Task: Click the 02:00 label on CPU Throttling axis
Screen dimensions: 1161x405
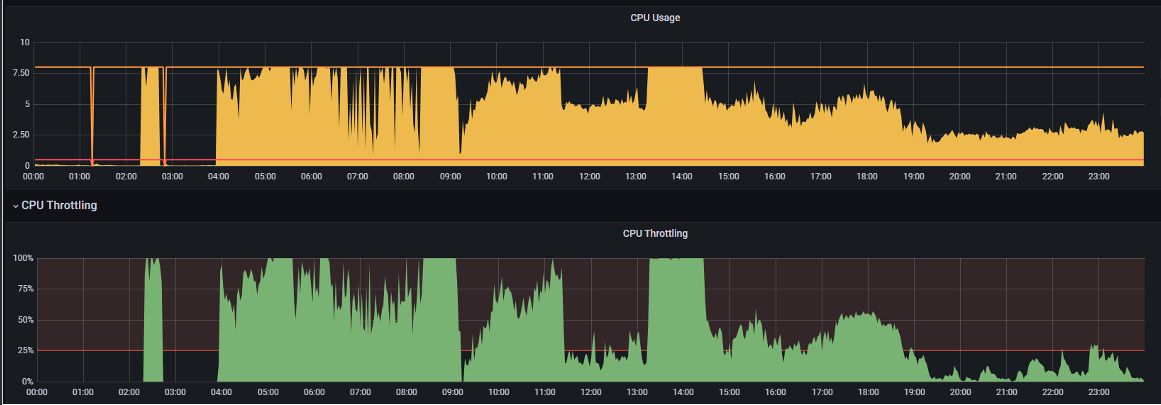Action: click(129, 392)
